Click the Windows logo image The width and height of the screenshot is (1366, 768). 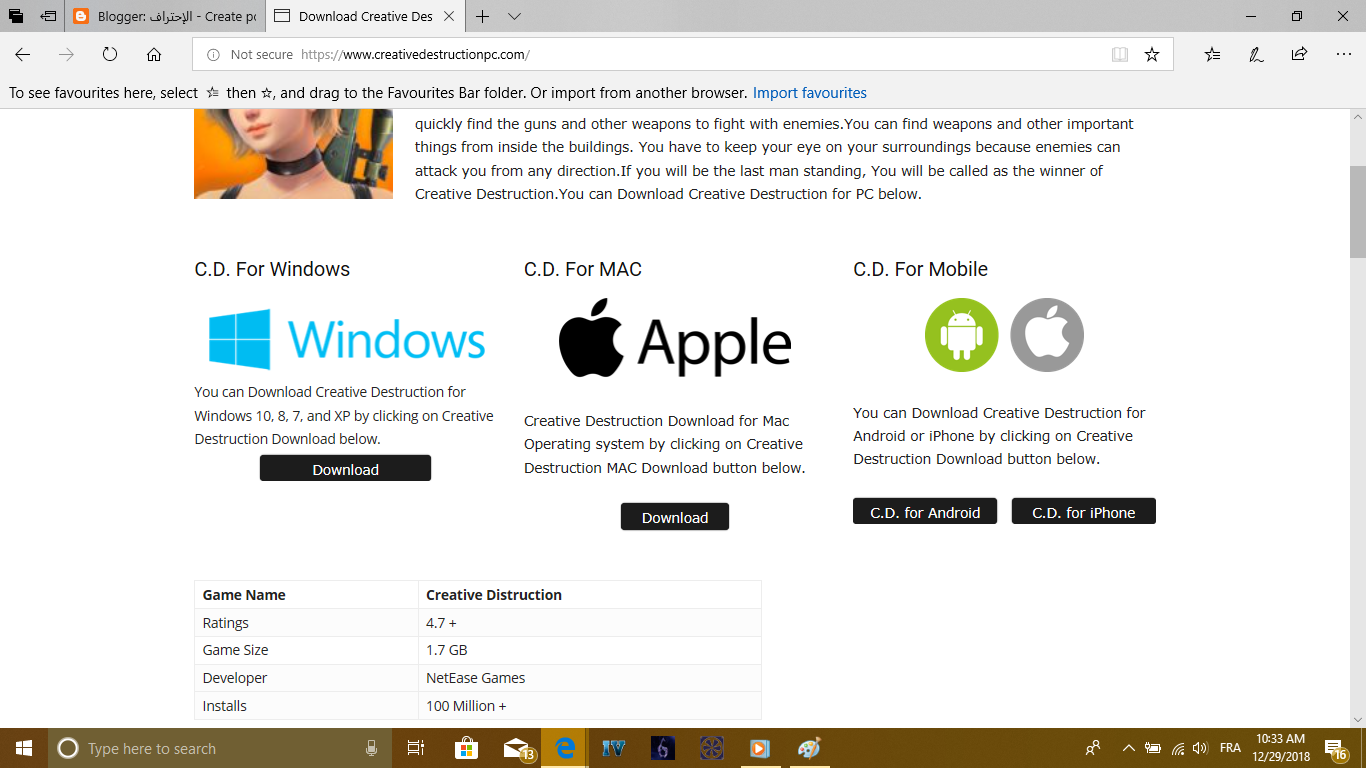click(x=347, y=339)
